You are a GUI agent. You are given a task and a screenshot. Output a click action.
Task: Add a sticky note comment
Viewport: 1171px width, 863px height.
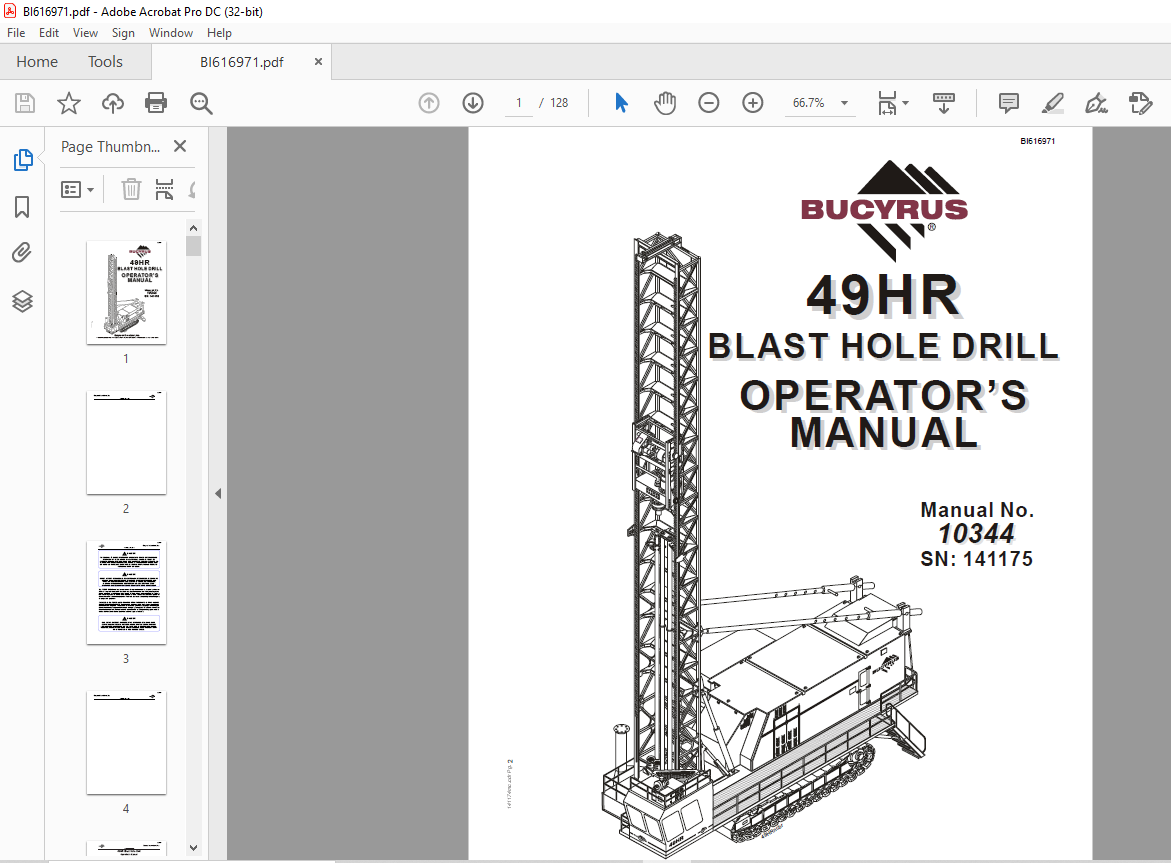coord(1008,103)
